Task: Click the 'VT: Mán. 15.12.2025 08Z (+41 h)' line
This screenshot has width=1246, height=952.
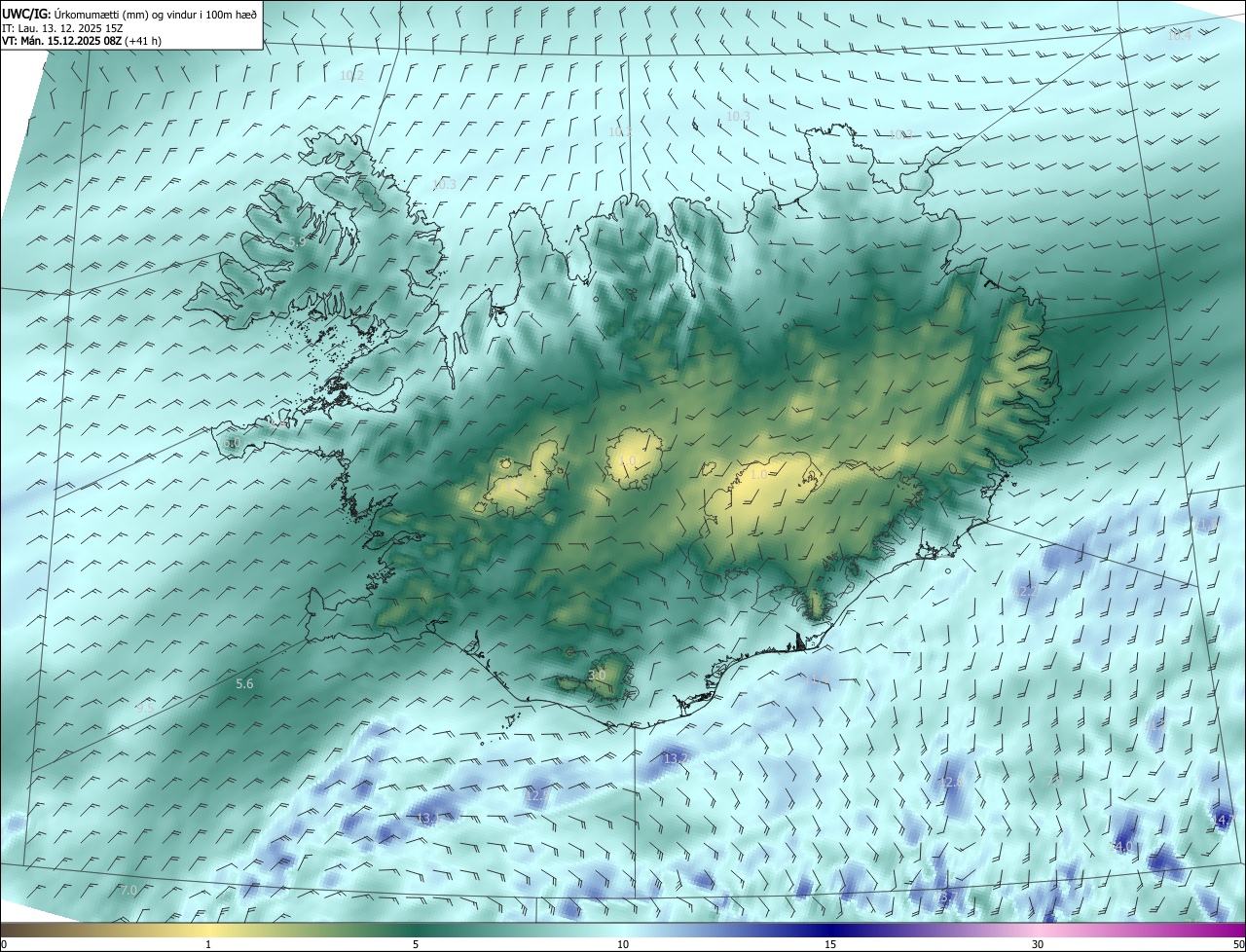Action: 82,41
